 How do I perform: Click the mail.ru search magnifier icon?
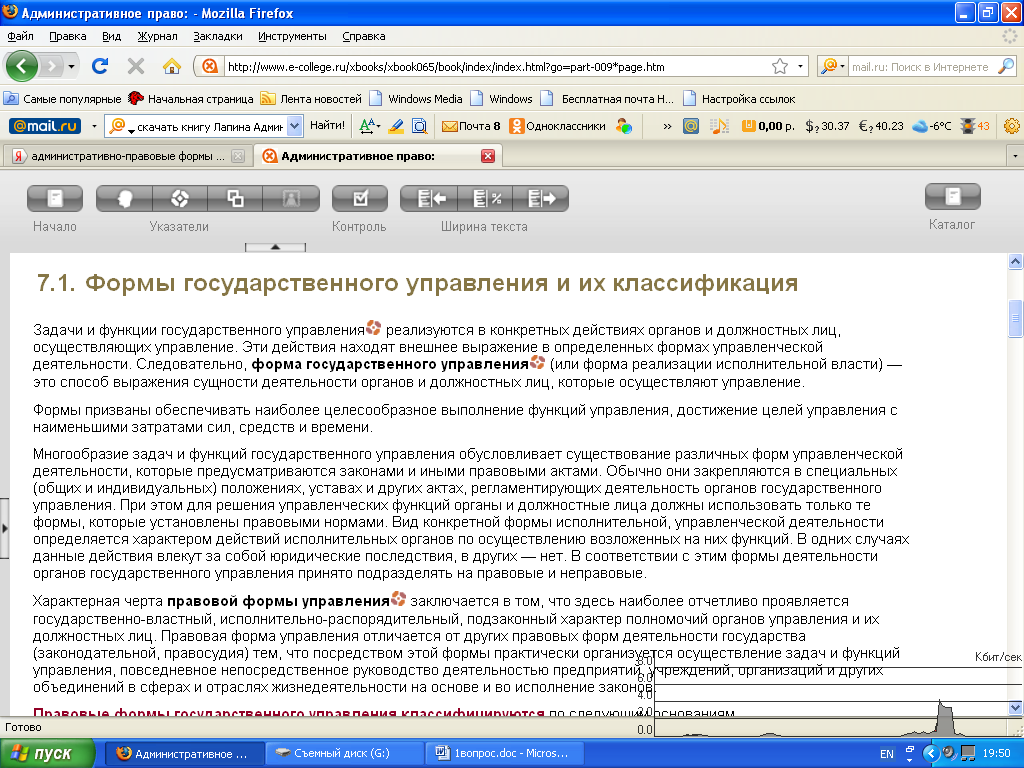pyautogui.click(x=1006, y=66)
